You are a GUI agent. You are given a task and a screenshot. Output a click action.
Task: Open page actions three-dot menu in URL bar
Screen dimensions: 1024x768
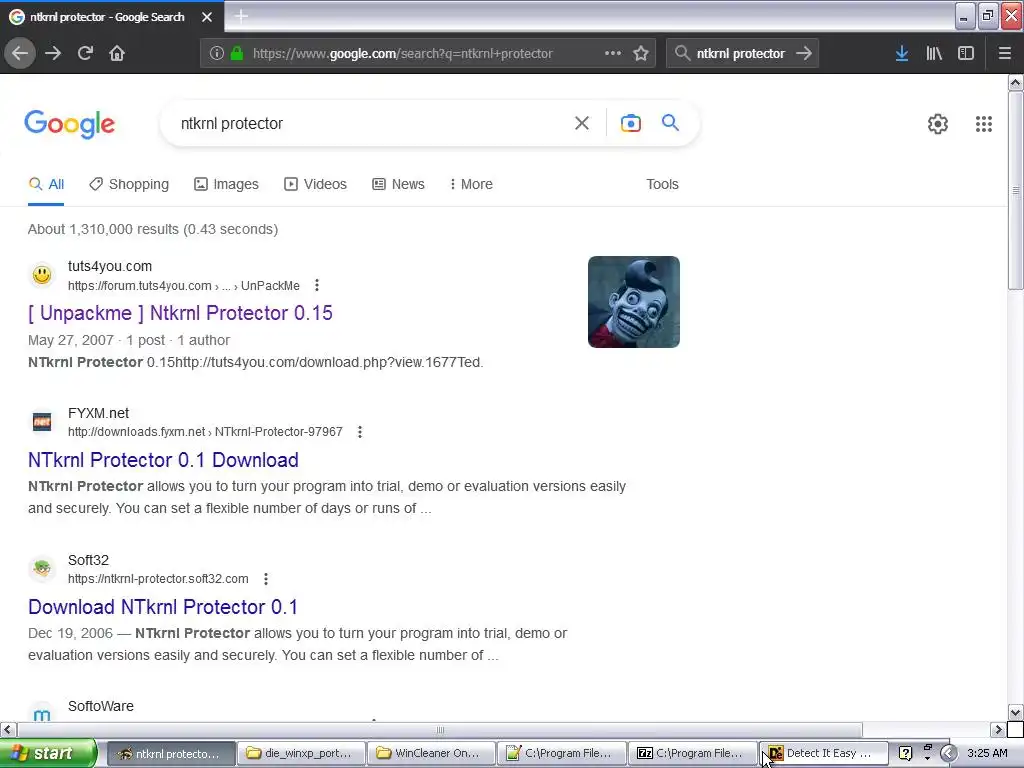[x=613, y=54]
